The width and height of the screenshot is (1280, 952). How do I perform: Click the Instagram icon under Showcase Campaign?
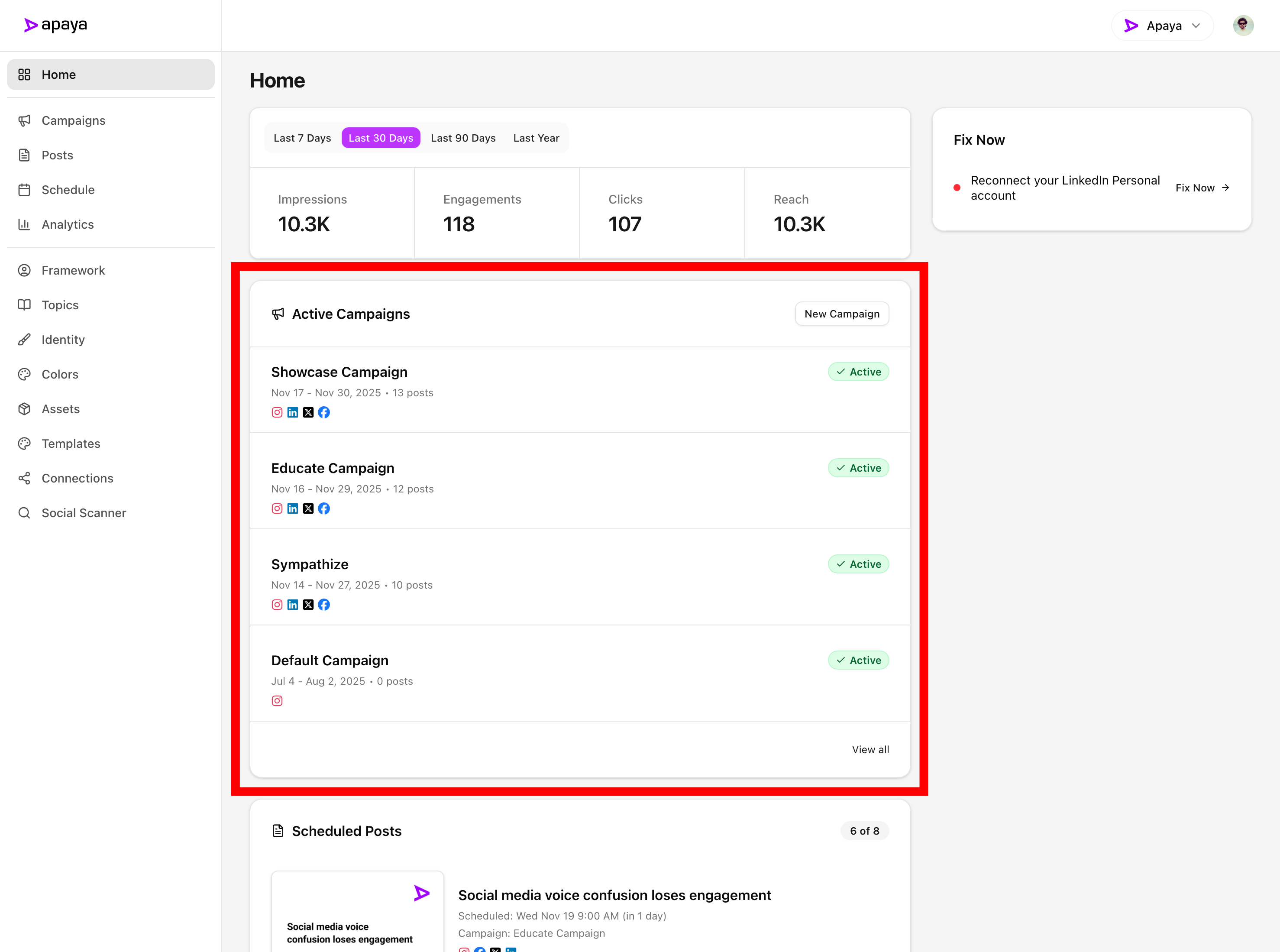point(277,412)
